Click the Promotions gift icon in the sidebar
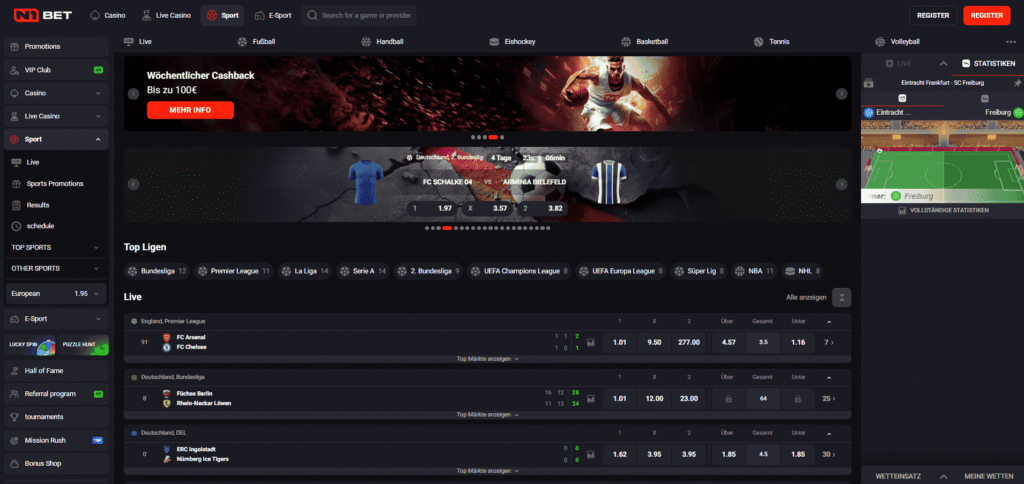1024x484 pixels. 14,46
